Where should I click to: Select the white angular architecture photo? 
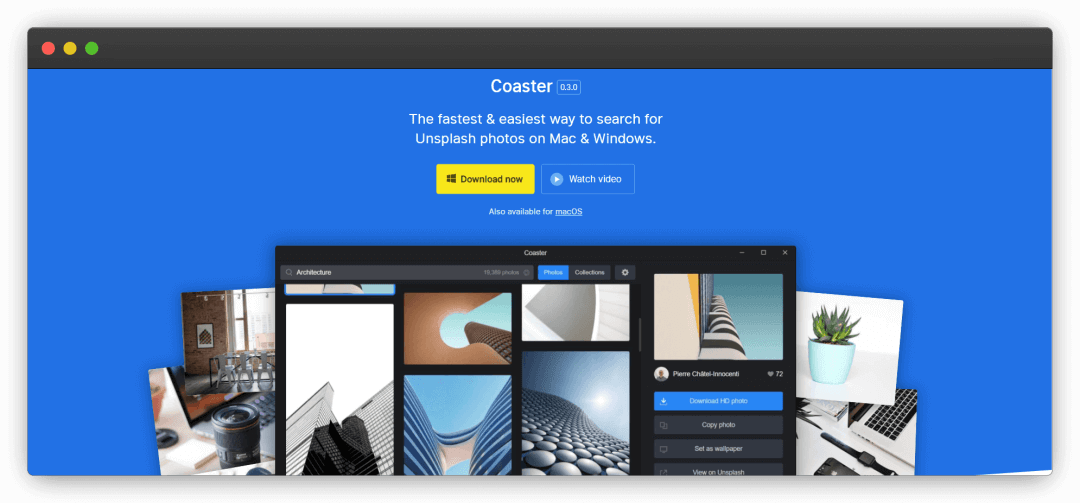(x=575, y=312)
